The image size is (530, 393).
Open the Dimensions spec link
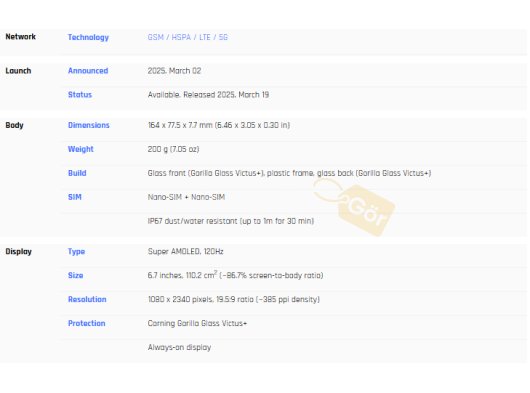[89, 125]
